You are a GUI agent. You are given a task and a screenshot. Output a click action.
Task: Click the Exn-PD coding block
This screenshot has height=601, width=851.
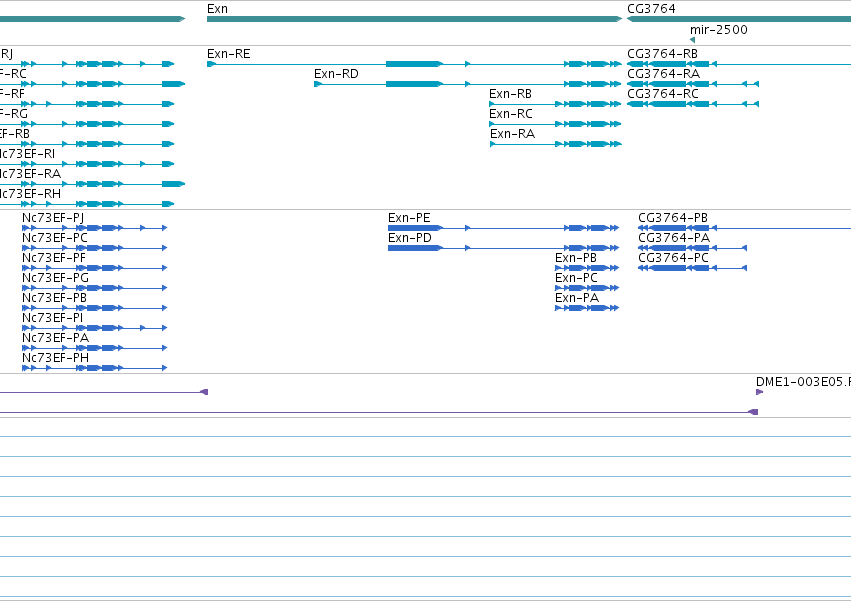(415, 248)
